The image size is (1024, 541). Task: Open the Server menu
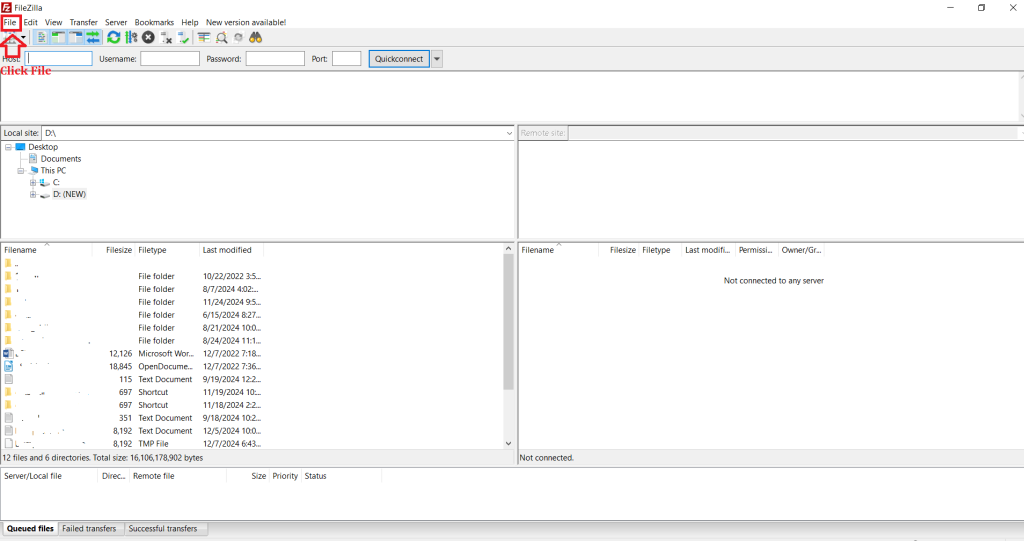click(x=116, y=22)
